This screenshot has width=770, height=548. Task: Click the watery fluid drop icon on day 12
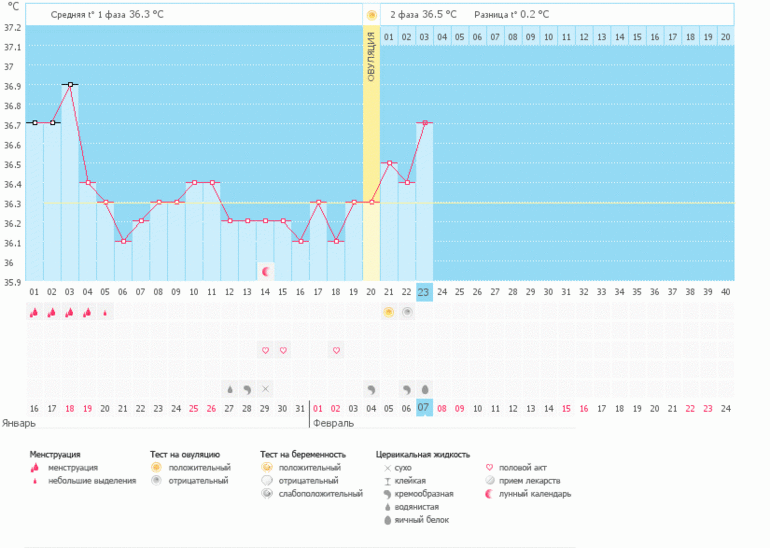(230, 389)
